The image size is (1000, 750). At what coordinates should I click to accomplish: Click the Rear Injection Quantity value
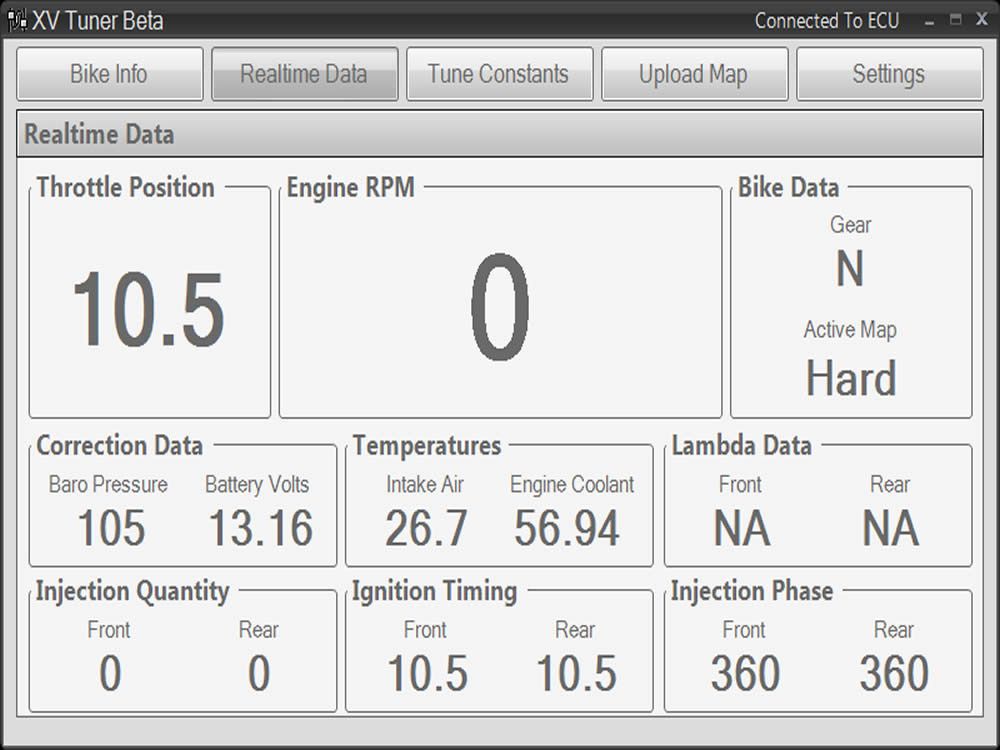pyautogui.click(x=260, y=673)
